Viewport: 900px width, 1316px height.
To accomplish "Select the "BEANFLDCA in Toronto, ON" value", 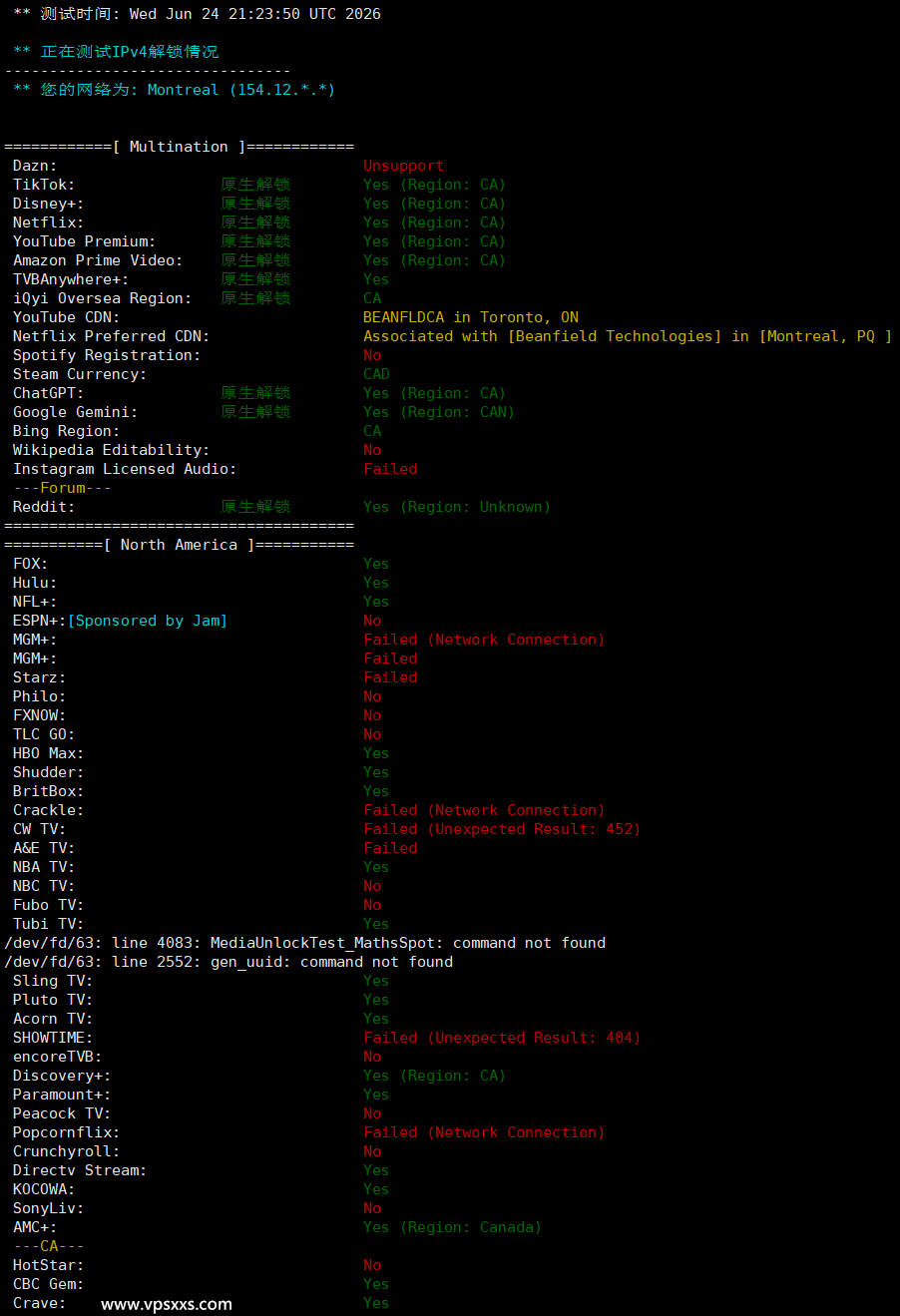I will (x=471, y=317).
